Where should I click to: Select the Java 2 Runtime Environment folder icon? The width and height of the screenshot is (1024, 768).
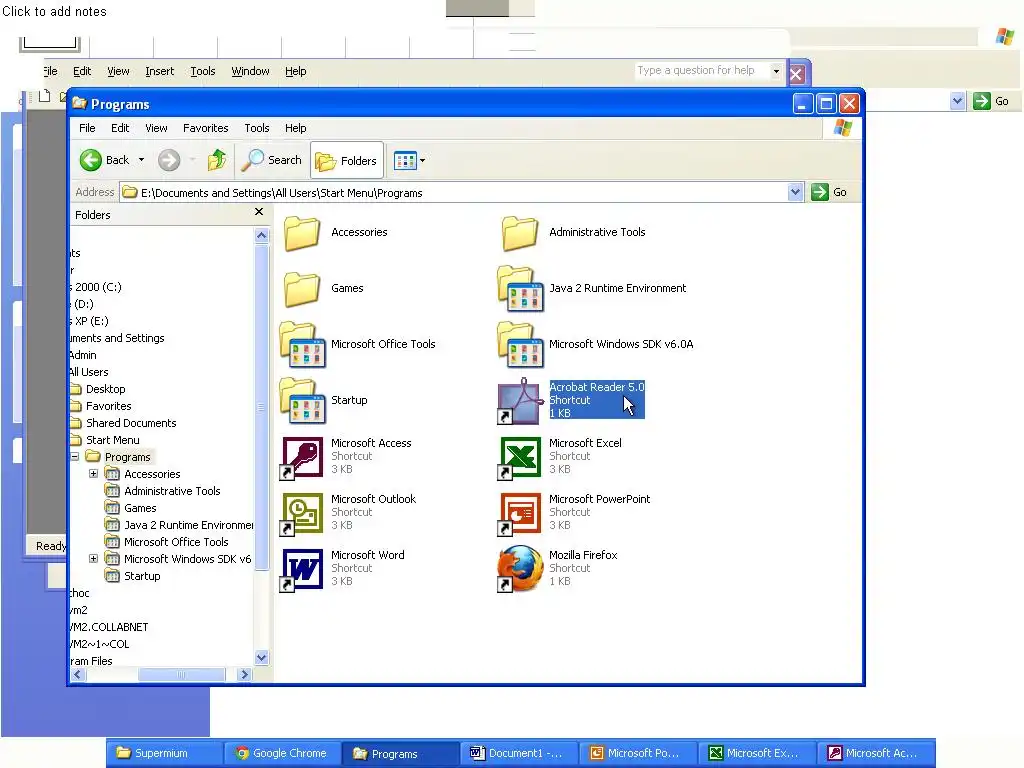(520, 289)
